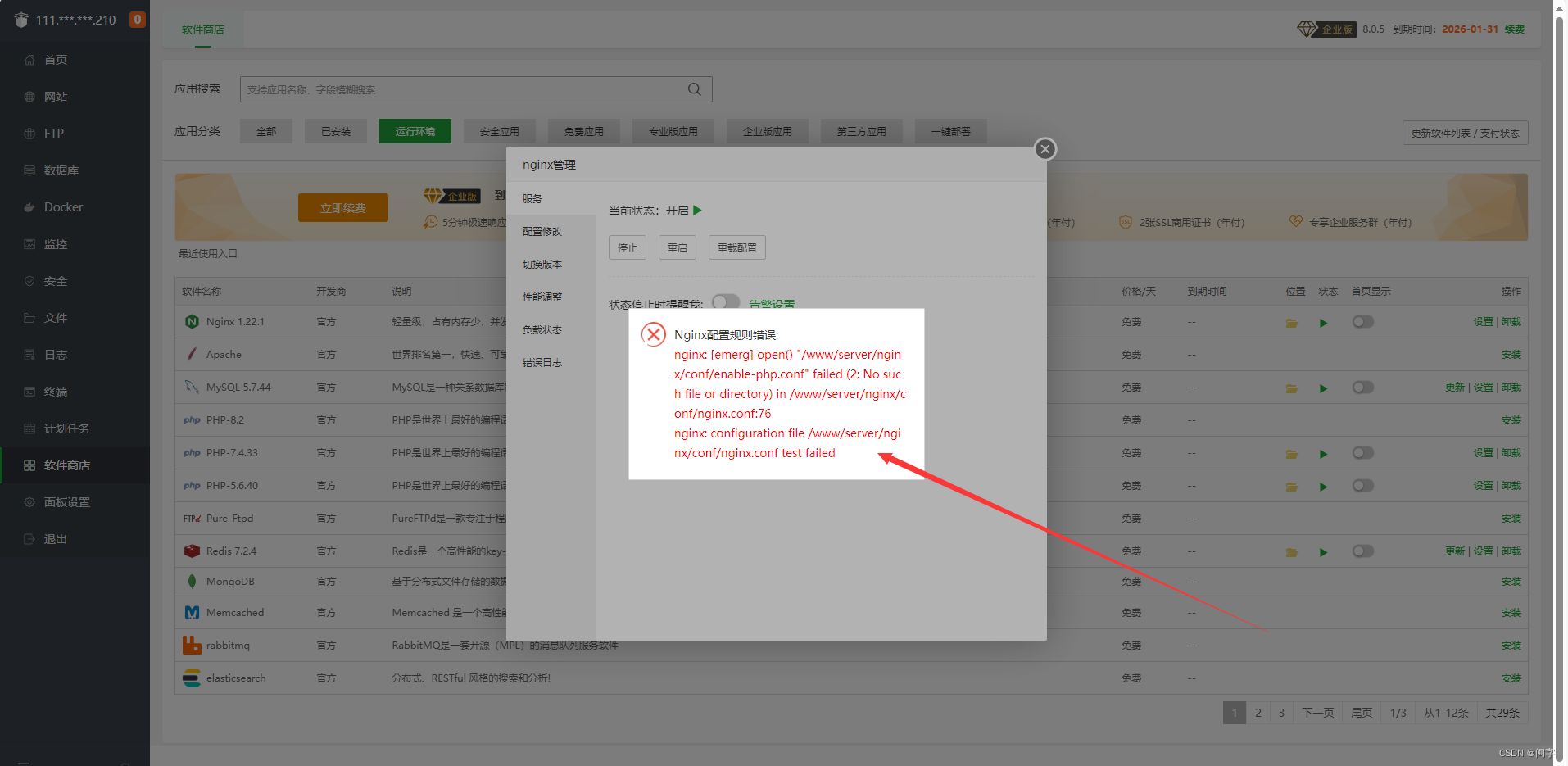This screenshot has width=1568, height=766.
Task: Click MySQL 5.7.44 status play icon
Action: (x=1323, y=388)
